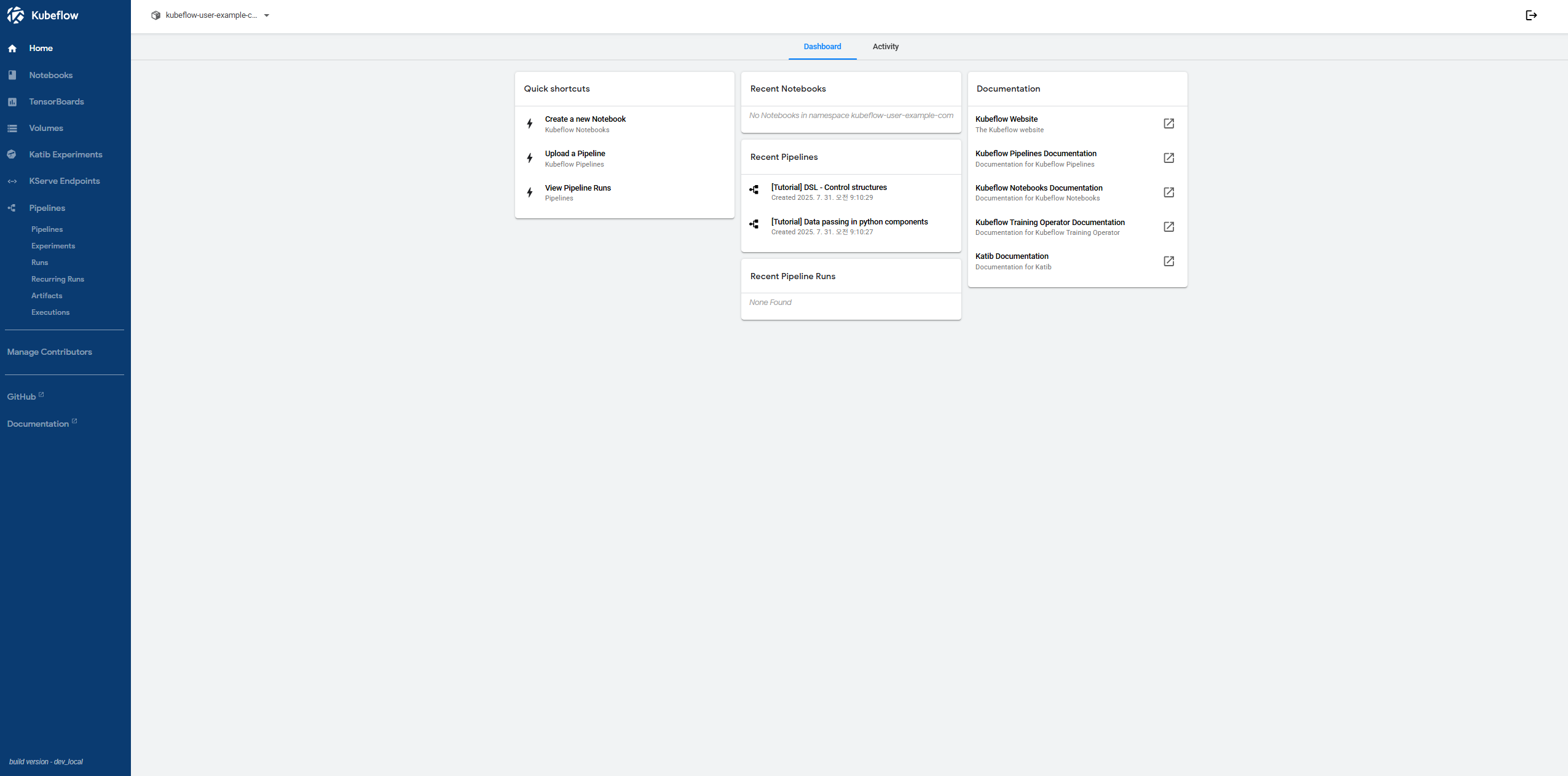Screen dimensions: 1568x776
Task: Click the TensorBoards sidebar icon
Action: [12, 102]
